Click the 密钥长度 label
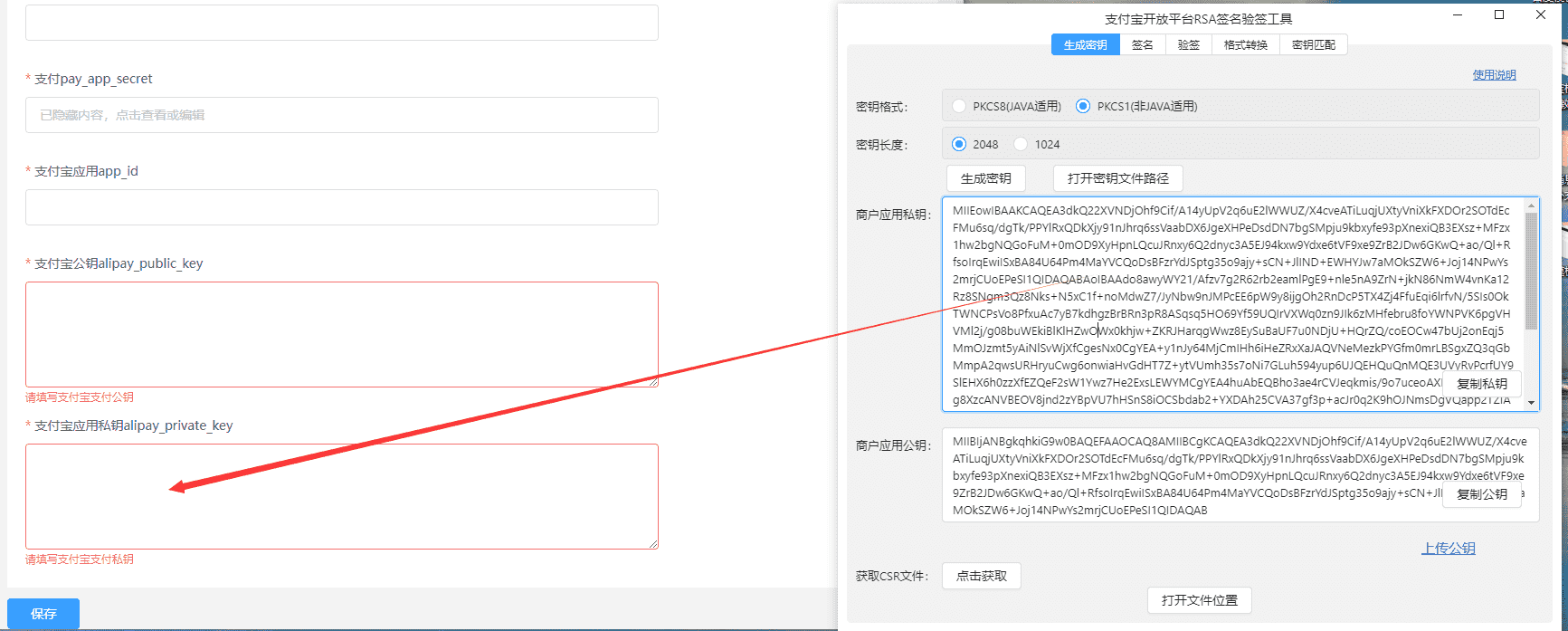Image resolution: width=1568 pixels, height=631 pixels. [881, 145]
